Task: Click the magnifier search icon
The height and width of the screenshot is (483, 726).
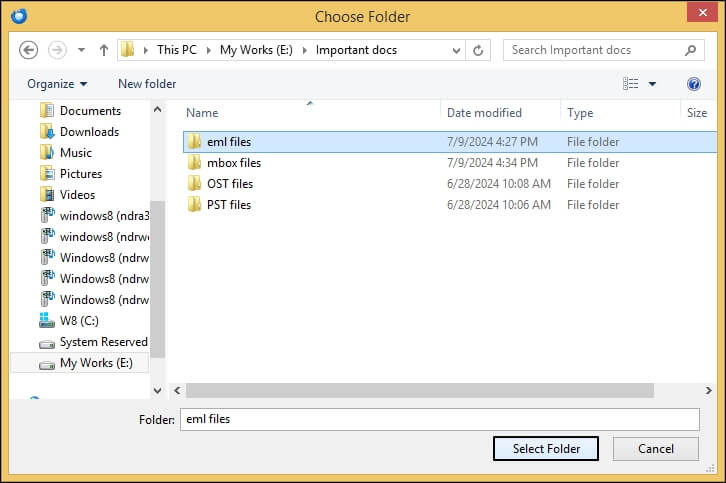Action: [x=690, y=50]
